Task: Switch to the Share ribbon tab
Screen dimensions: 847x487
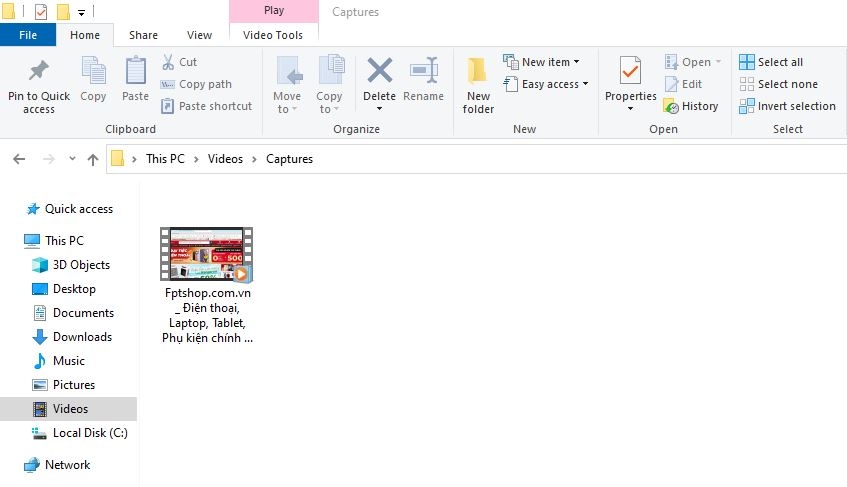Action: (143, 35)
